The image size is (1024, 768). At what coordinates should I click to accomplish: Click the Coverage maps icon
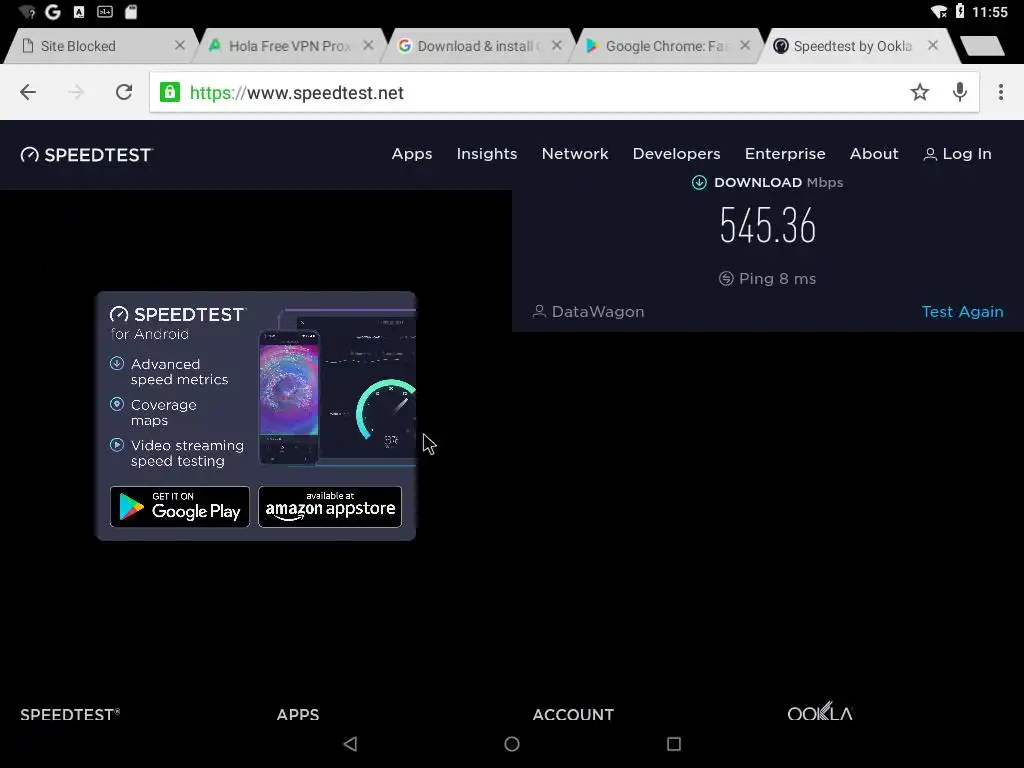(x=117, y=404)
